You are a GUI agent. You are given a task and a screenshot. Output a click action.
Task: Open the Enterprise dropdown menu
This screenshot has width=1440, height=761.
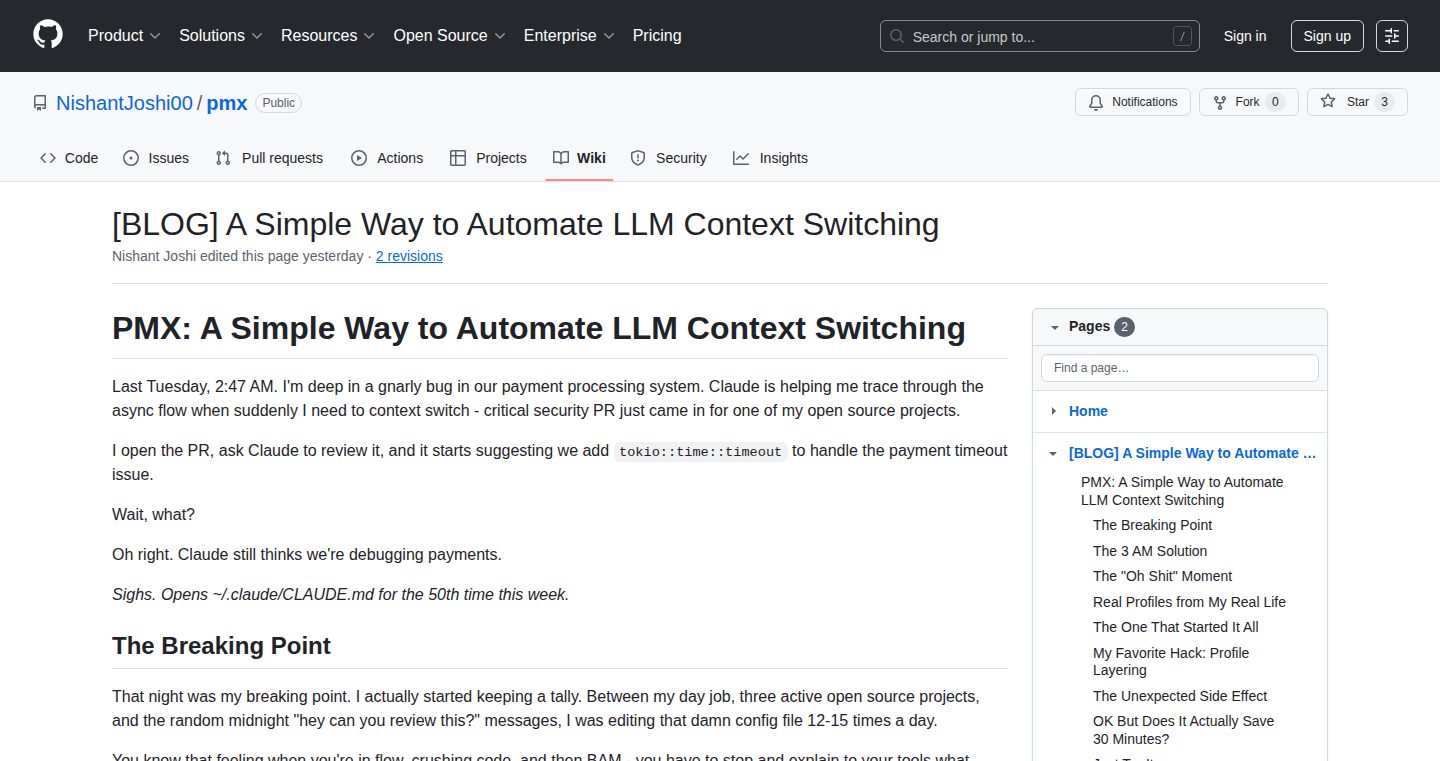[x=569, y=36]
